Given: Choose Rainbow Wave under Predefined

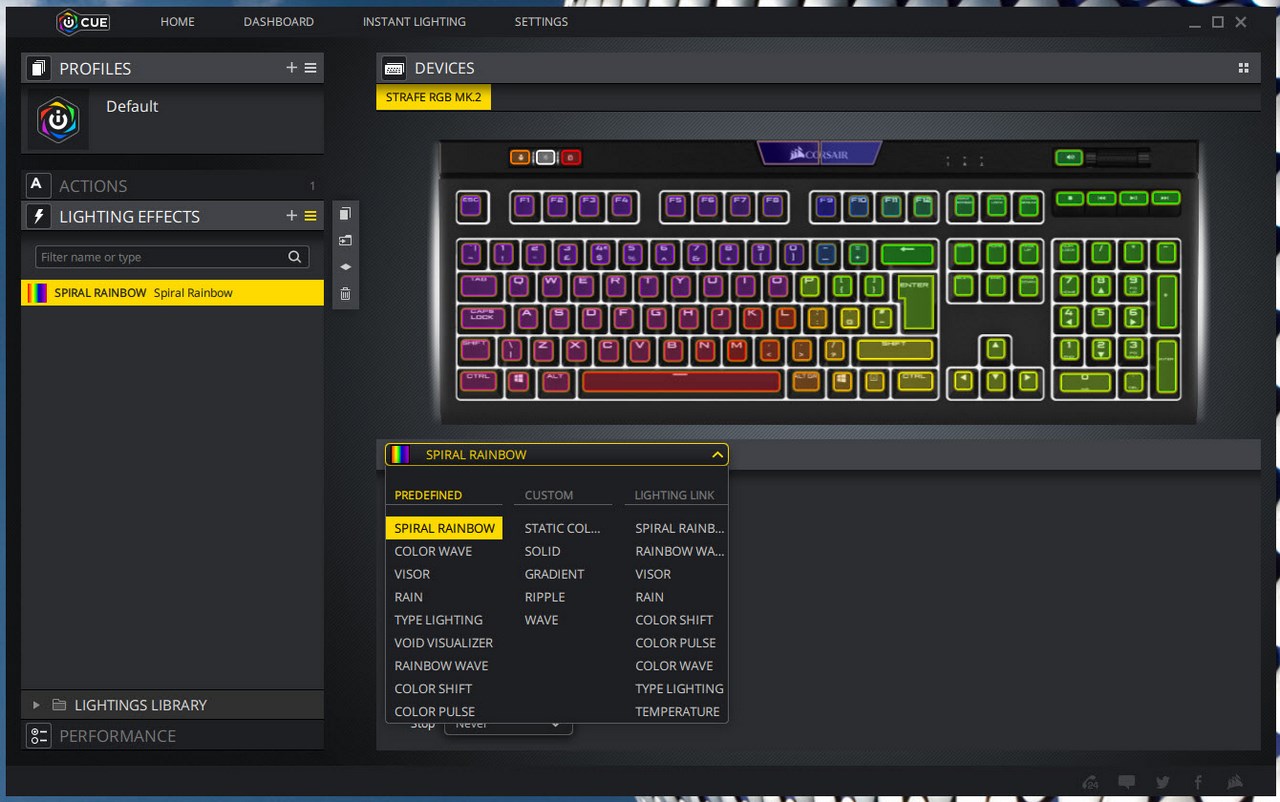Looking at the screenshot, I should point(441,666).
